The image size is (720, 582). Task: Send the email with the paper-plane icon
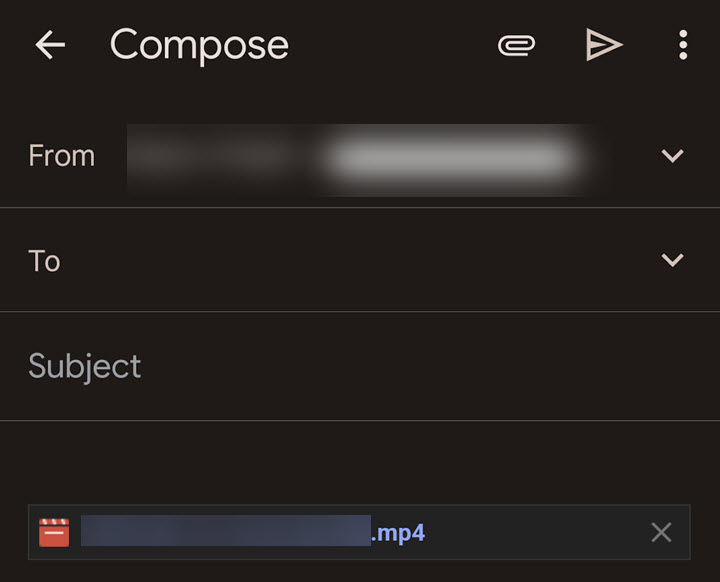pyautogui.click(x=603, y=45)
